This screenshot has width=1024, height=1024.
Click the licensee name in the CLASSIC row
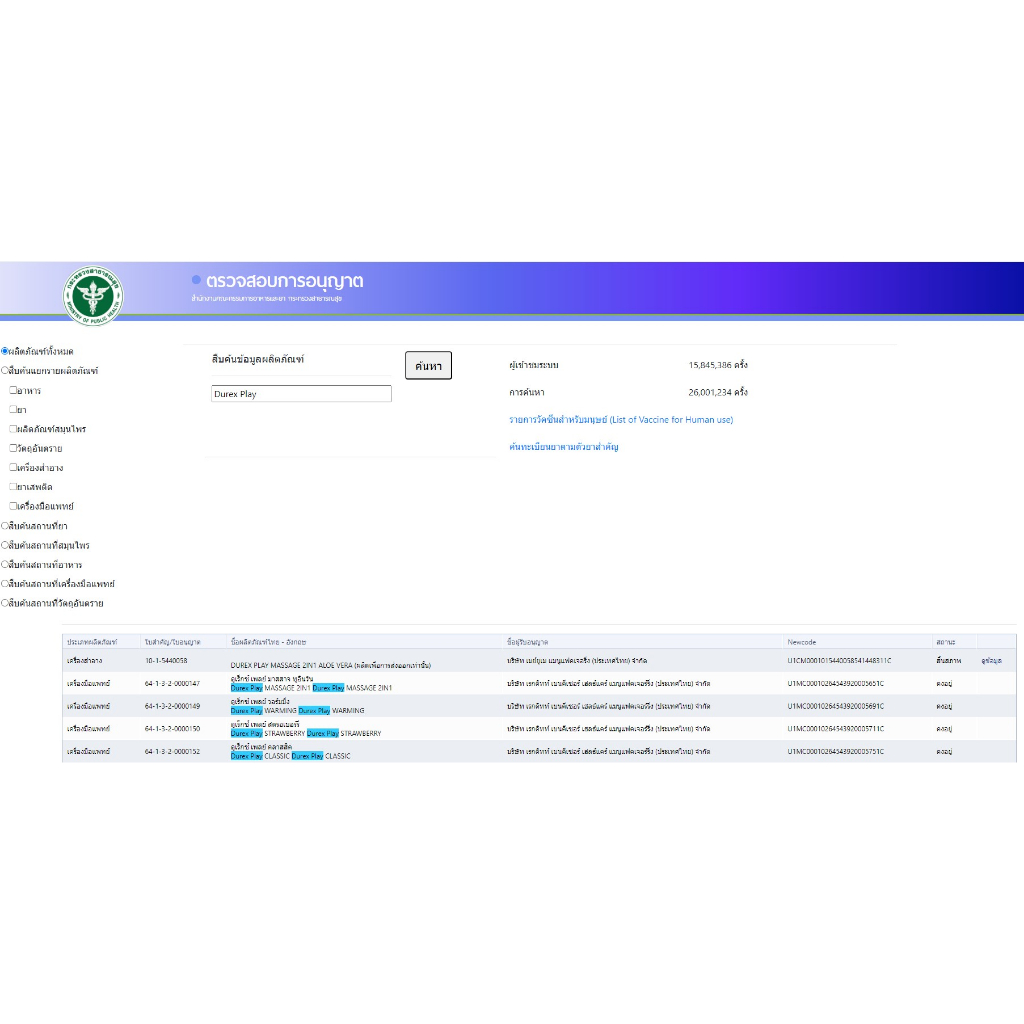click(609, 752)
